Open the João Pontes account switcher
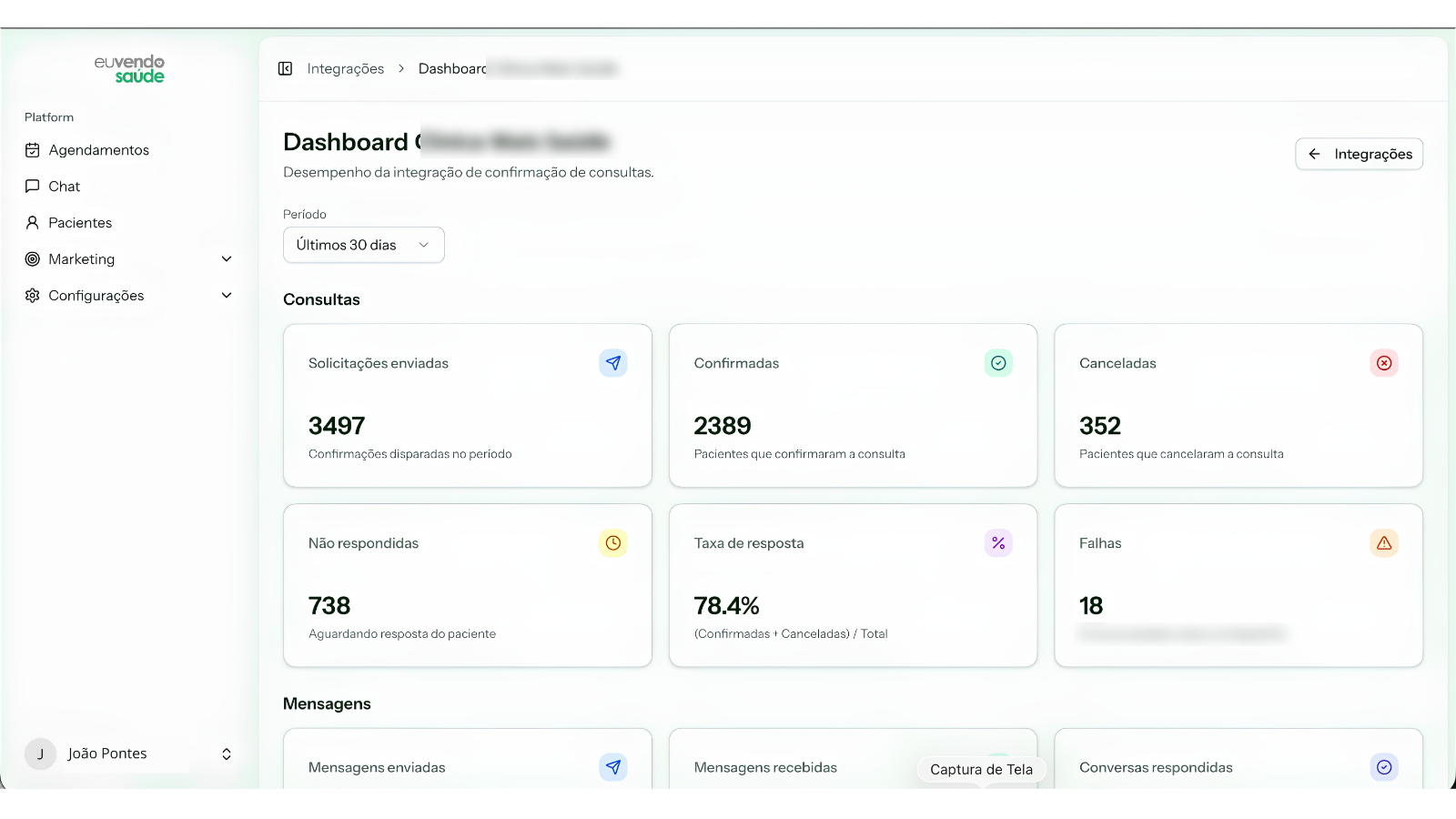The image size is (1456, 819). (x=227, y=753)
